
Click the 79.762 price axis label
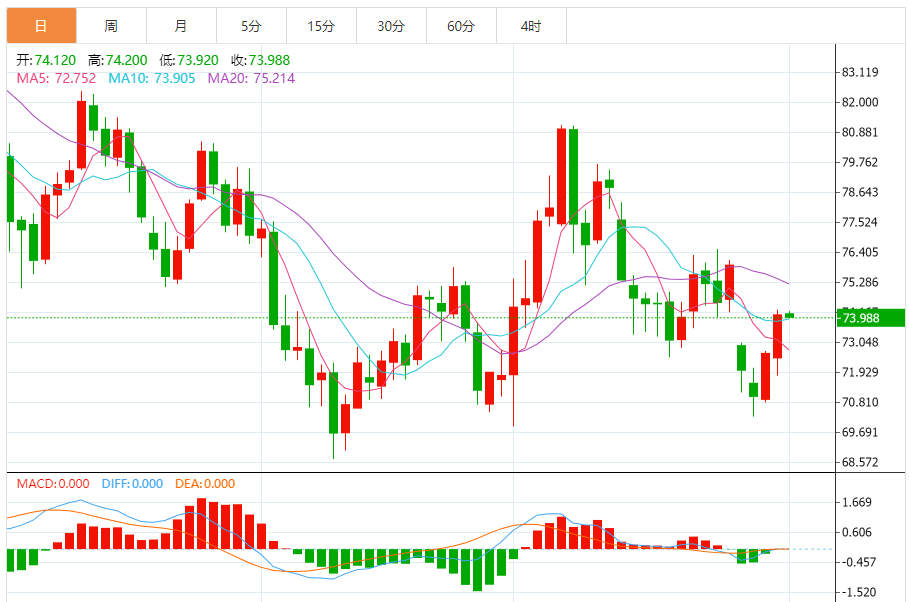(860, 162)
